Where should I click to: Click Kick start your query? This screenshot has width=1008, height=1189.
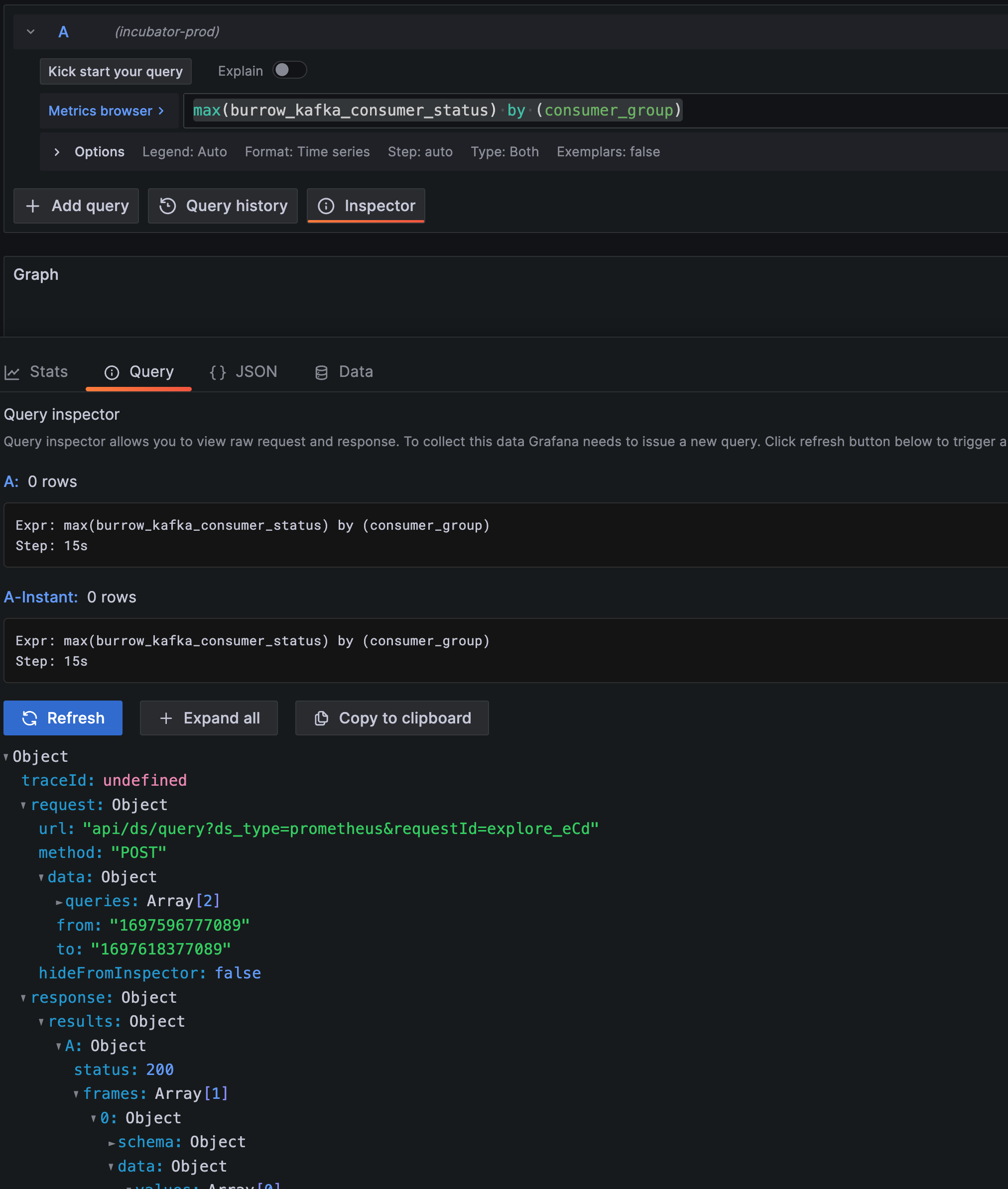tap(116, 71)
